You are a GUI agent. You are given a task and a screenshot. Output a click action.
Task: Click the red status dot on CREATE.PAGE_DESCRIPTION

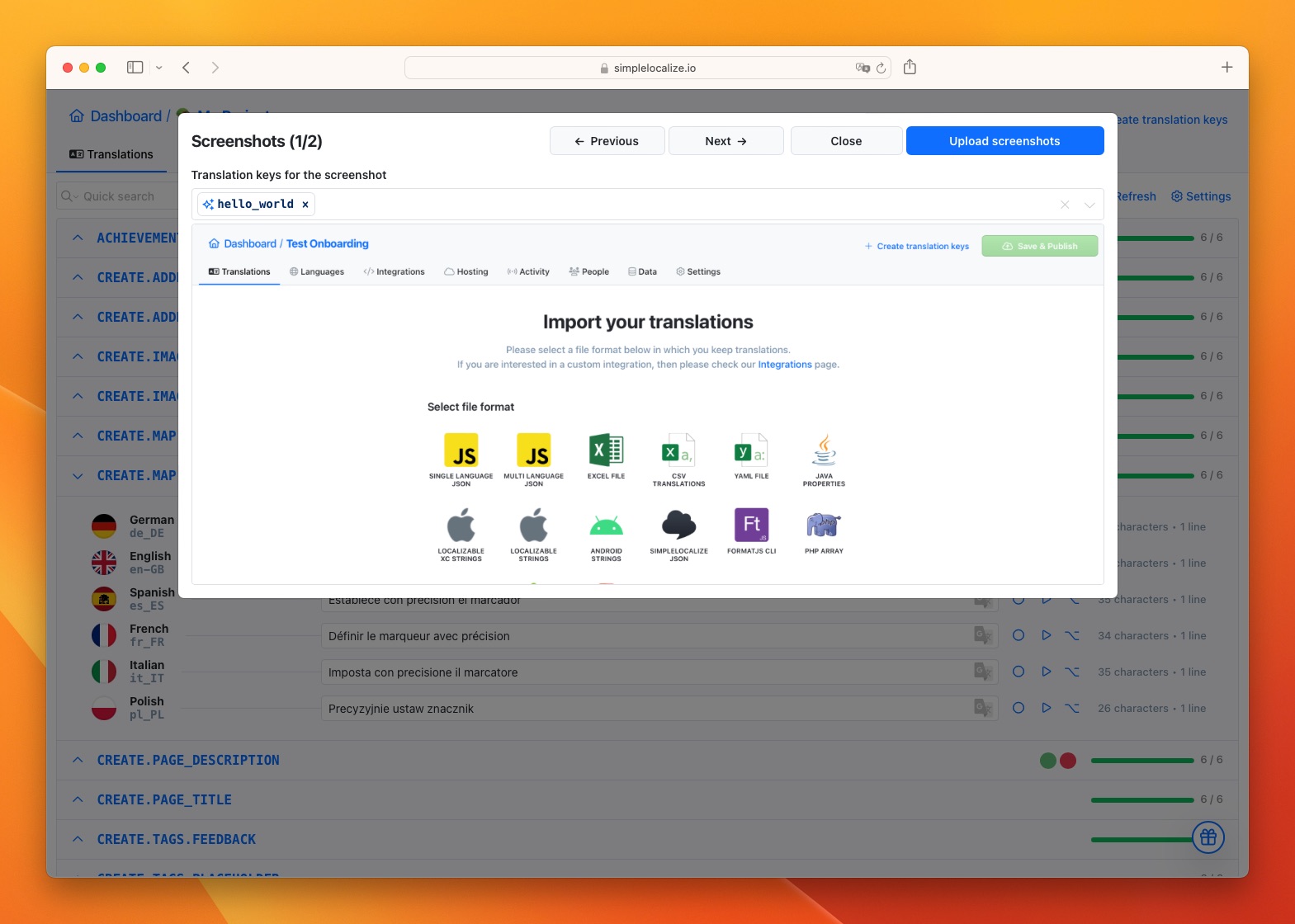(1068, 761)
